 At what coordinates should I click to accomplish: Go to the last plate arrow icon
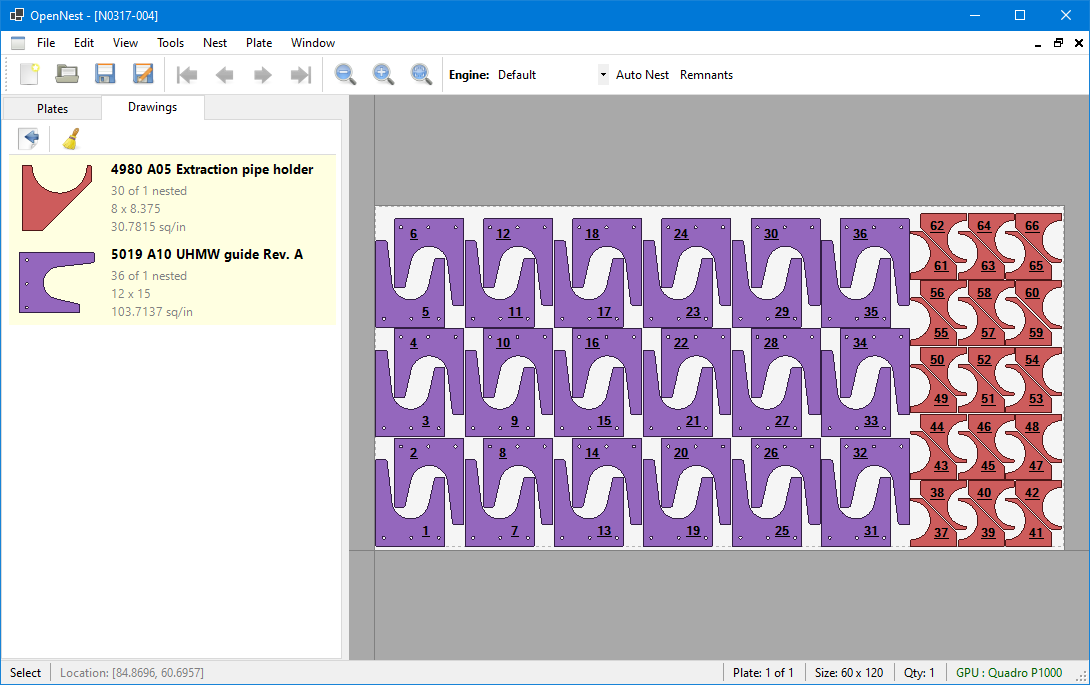[299, 74]
